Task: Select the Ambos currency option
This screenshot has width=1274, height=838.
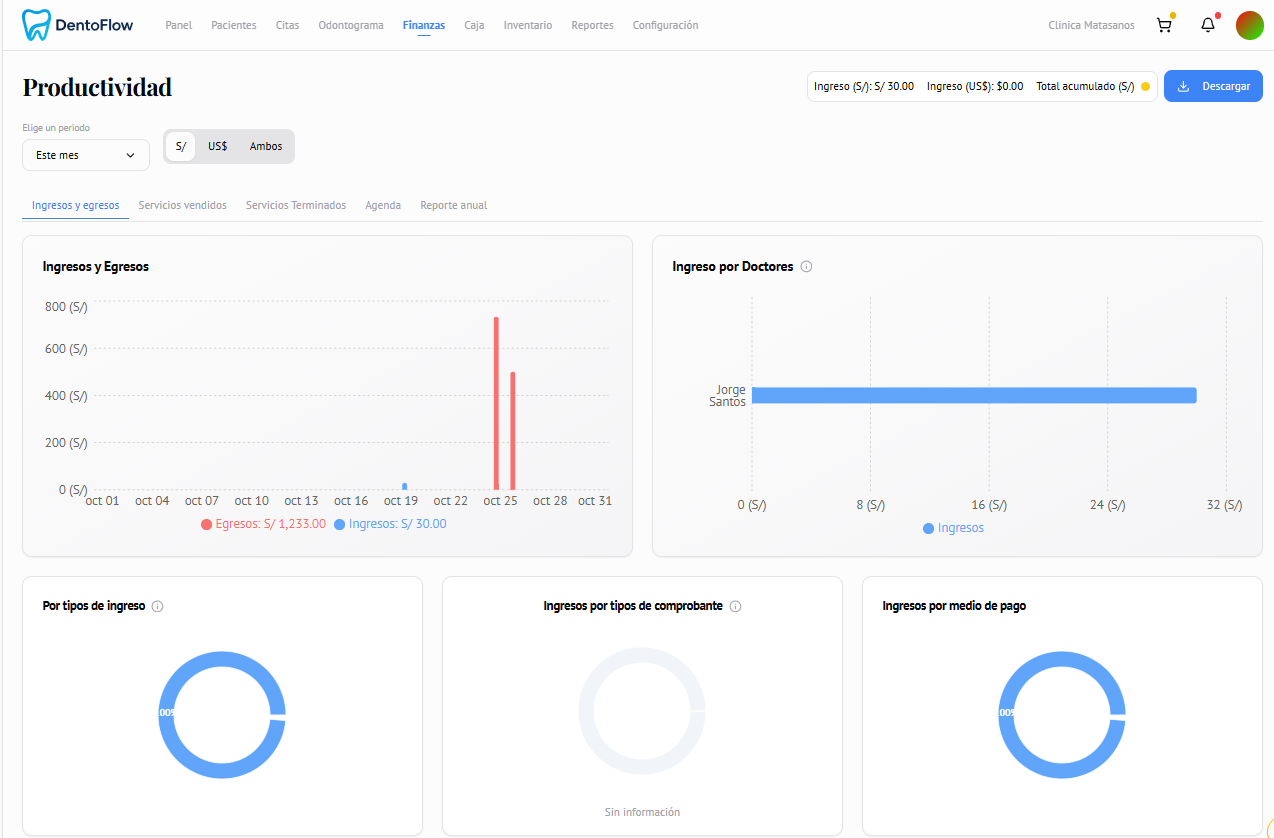Action: click(265, 146)
